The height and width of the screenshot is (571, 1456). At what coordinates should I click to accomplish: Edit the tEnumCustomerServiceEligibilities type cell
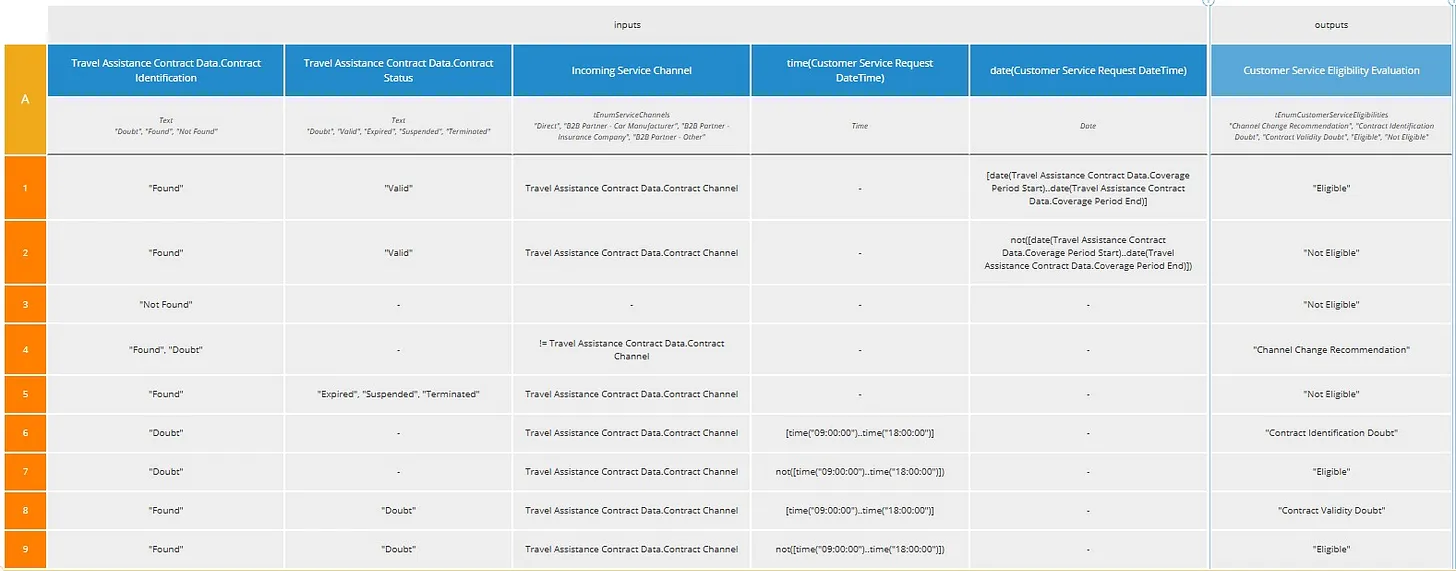1331,126
